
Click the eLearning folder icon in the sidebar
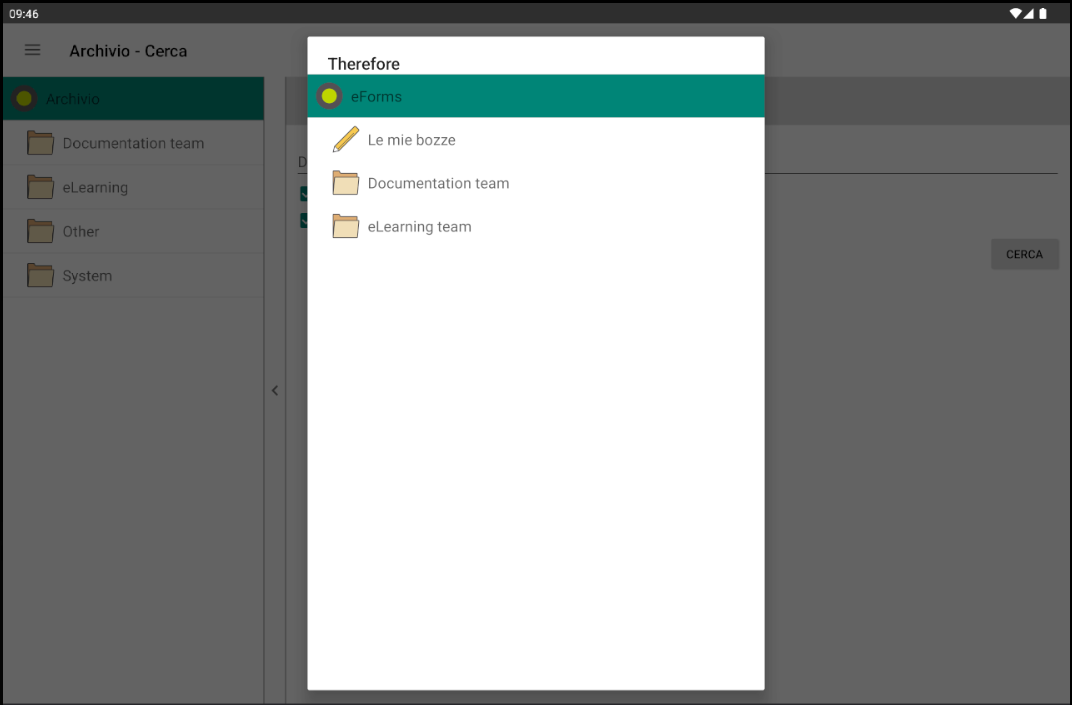pos(40,187)
